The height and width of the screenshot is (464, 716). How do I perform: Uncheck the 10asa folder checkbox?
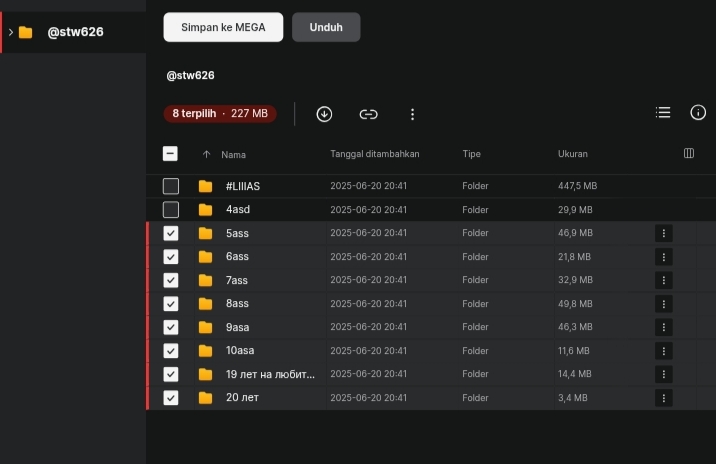click(x=171, y=351)
